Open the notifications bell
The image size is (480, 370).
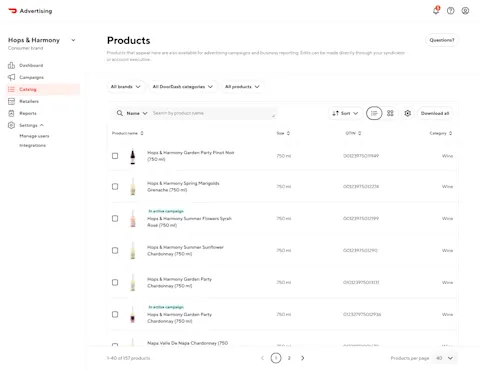(436, 10)
